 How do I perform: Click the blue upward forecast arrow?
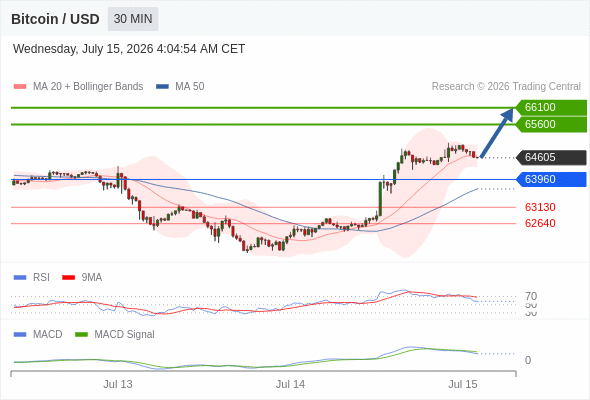click(497, 133)
